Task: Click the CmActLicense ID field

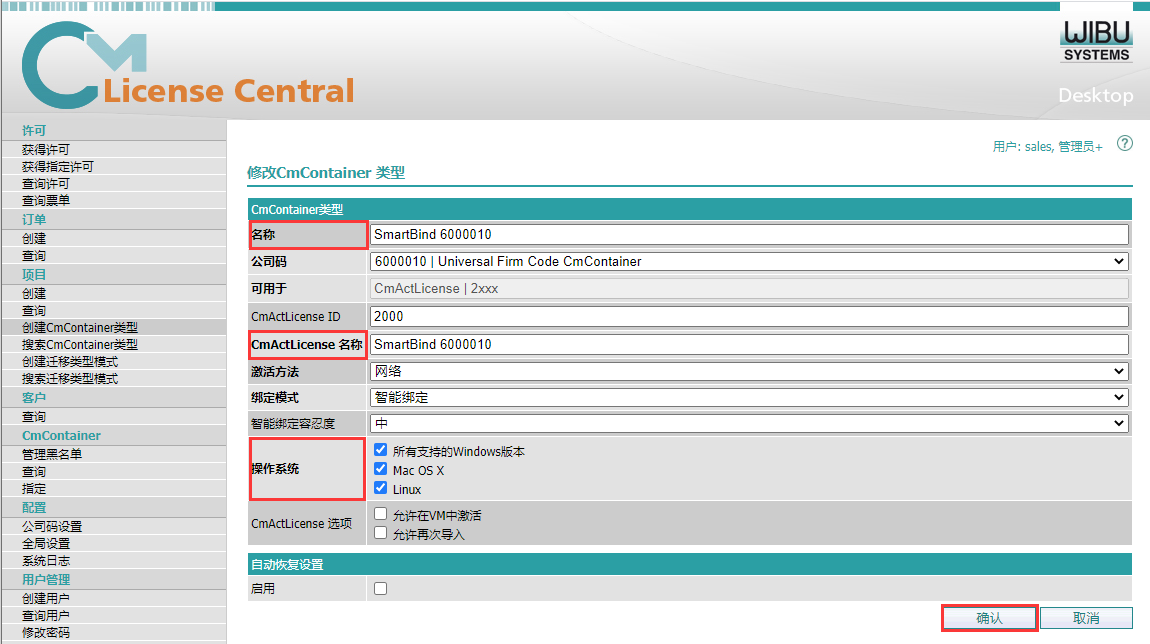Action: point(749,316)
